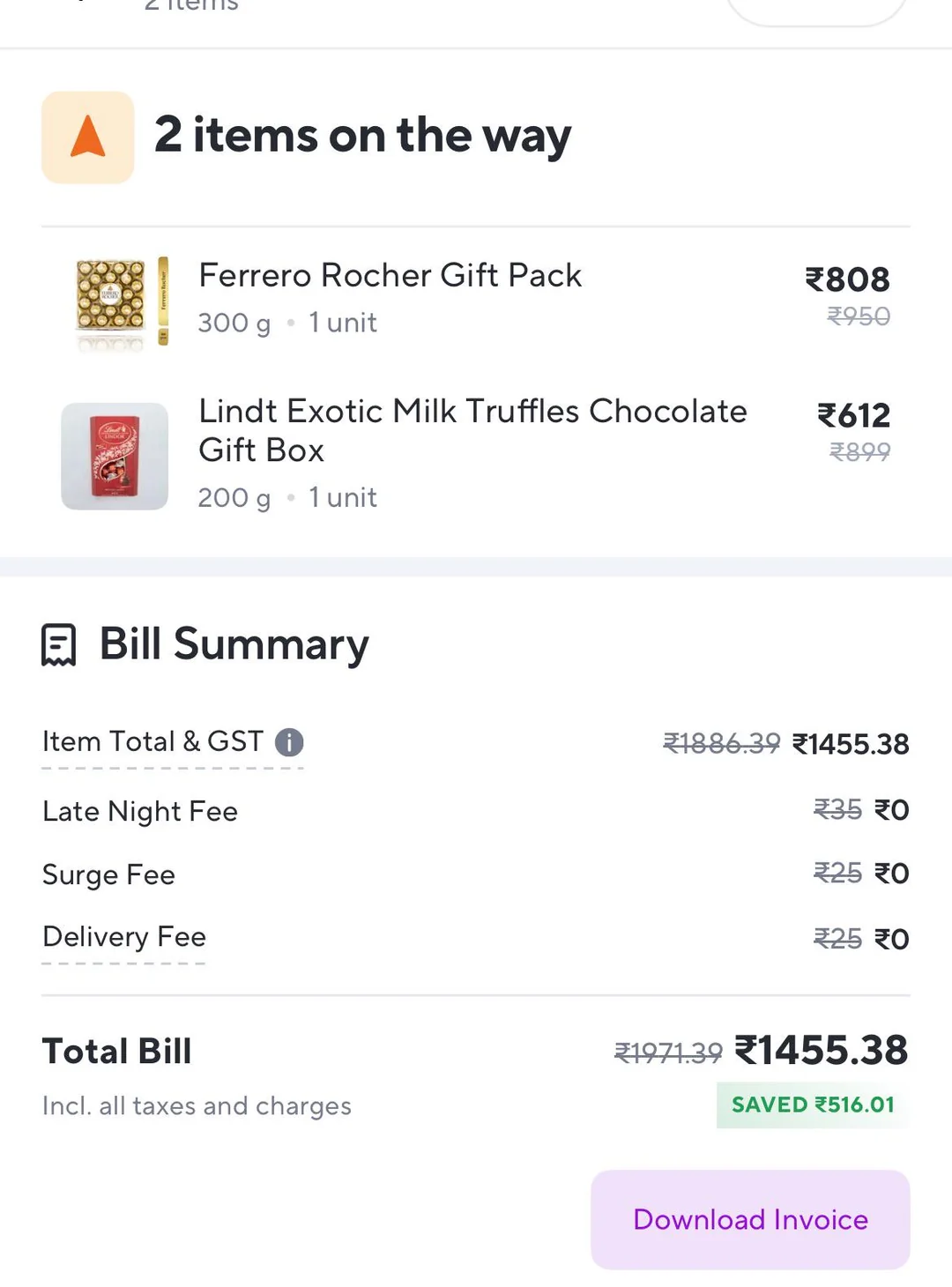
Task: Tap the 2 items on the way heading
Action: pos(362,136)
